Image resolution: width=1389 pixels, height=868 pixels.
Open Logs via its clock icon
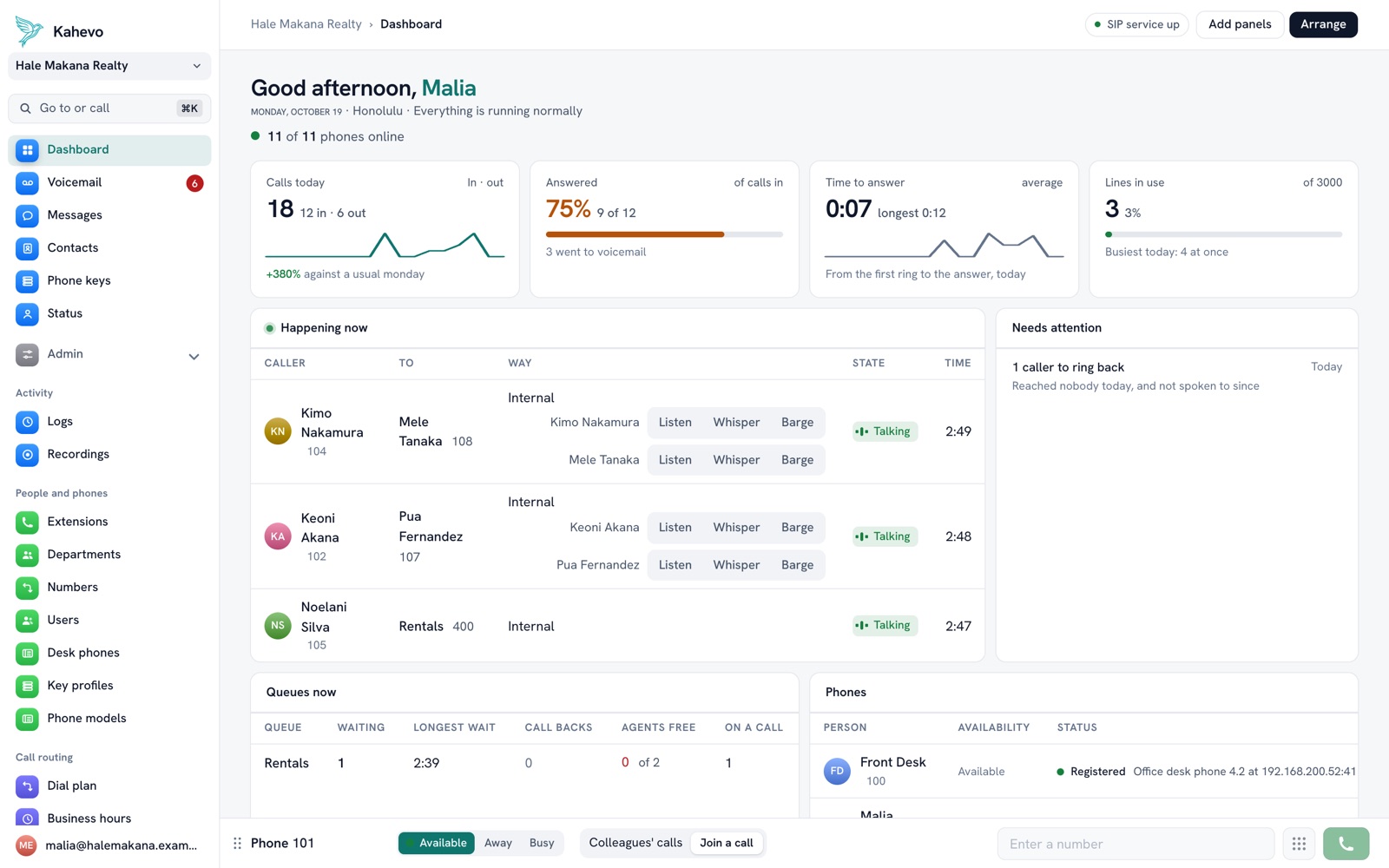(x=27, y=422)
